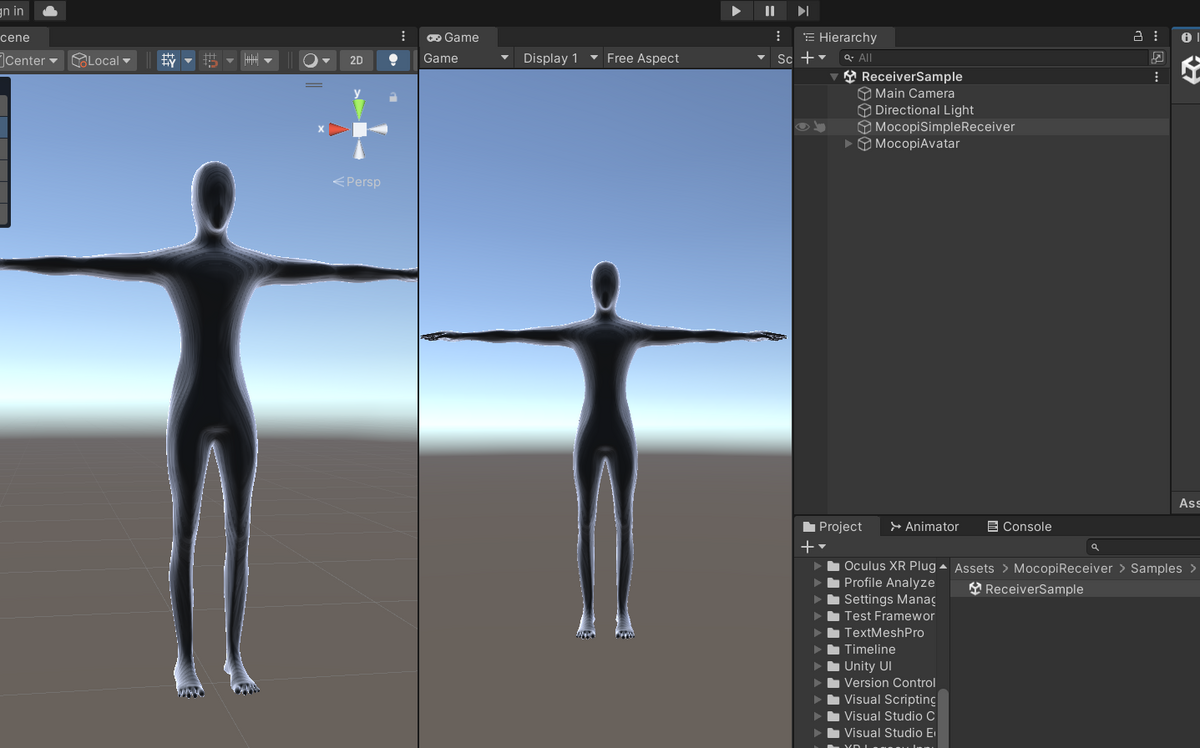Open the Game view mode dropdown
Viewport: 1200px width, 748px height.
(x=466, y=58)
